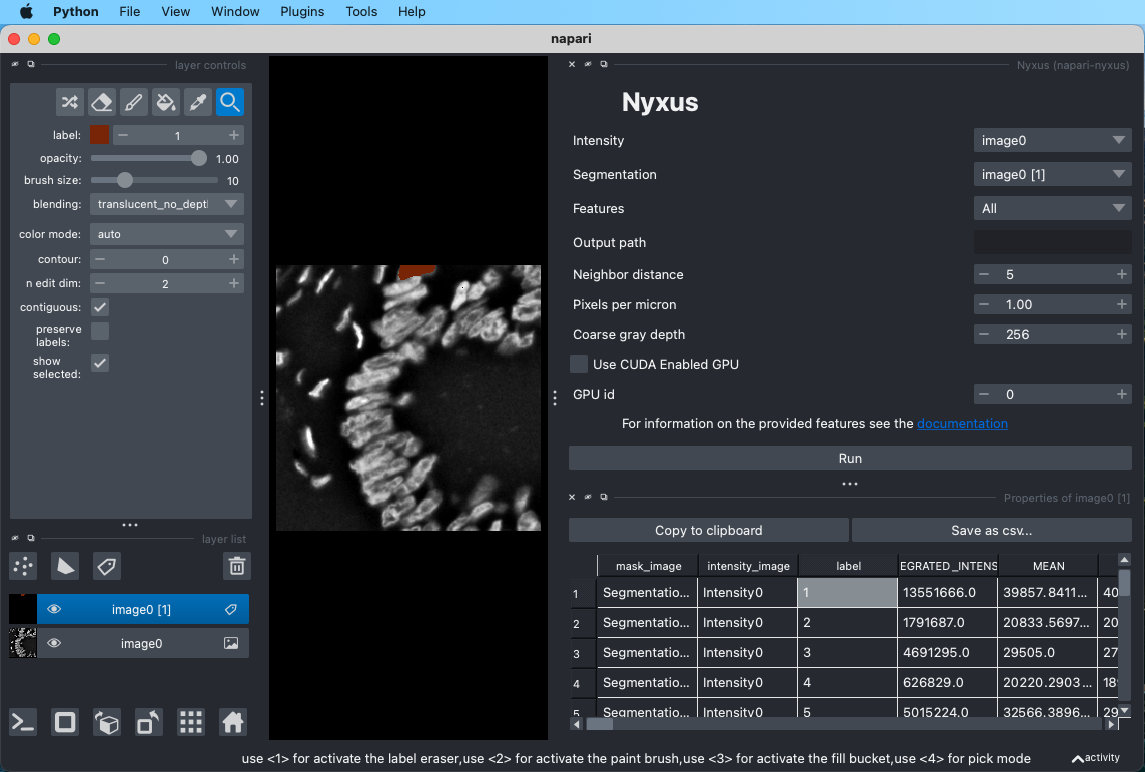Click the image type icon on image0 layer
The height and width of the screenshot is (772, 1145).
tap(231, 643)
